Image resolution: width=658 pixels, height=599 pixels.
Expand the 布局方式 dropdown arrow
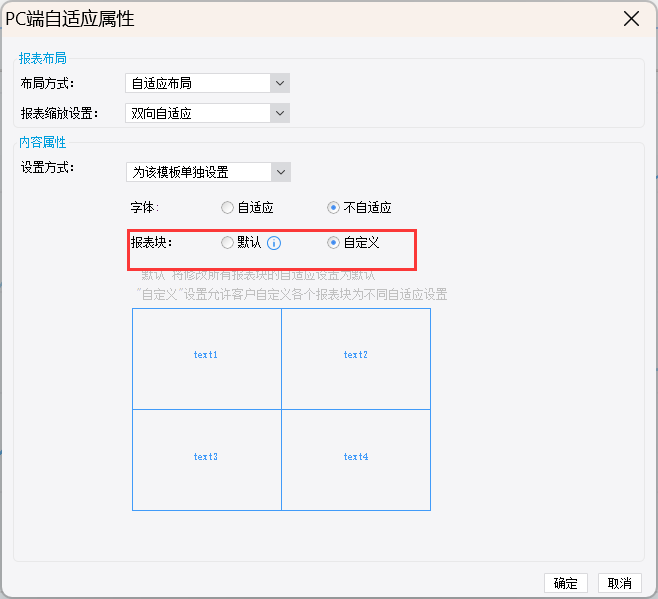tap(280, 83)
